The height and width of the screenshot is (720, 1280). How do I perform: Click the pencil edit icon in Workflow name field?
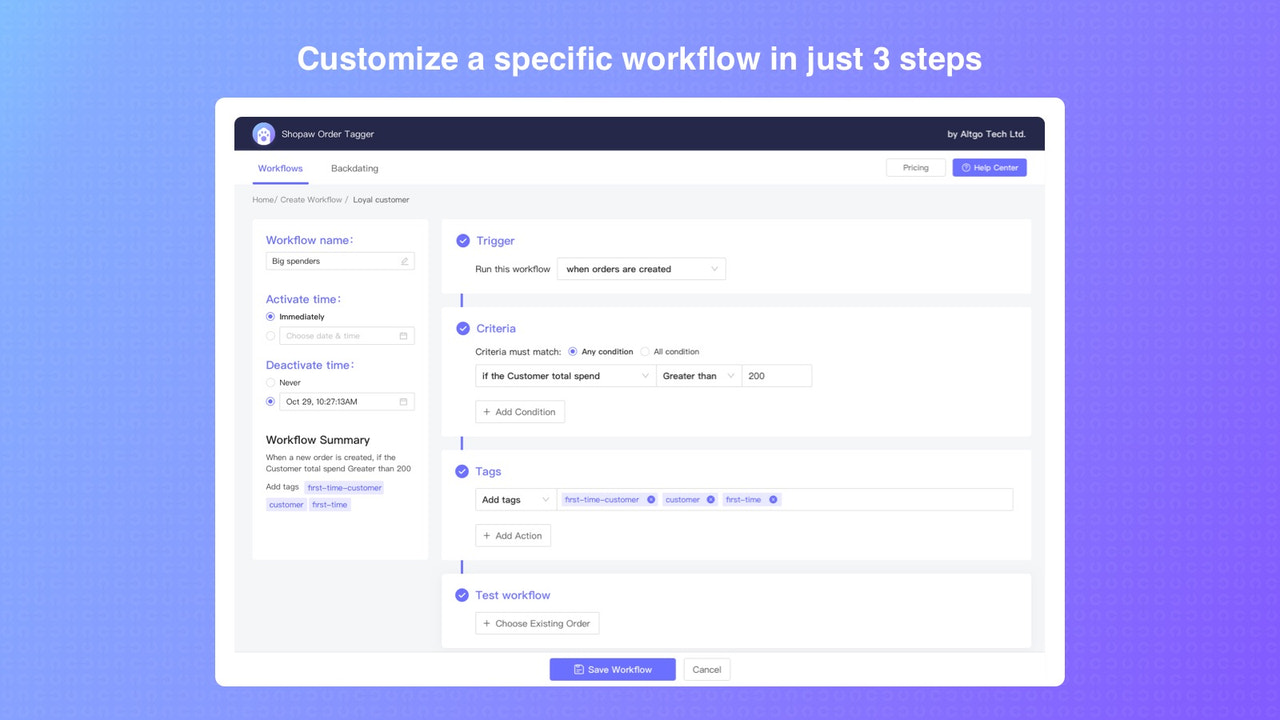[406, 260]
